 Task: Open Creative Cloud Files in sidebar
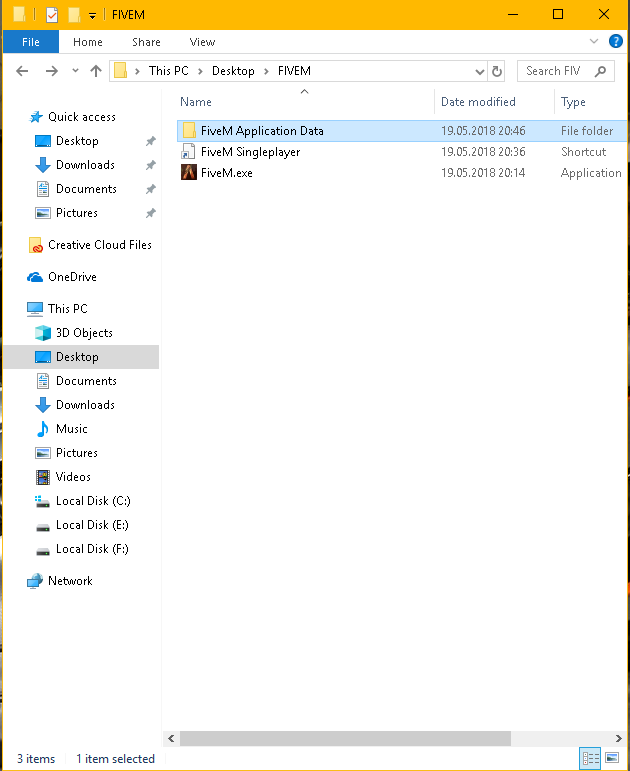pyautogui.click(x=90, y=245)
